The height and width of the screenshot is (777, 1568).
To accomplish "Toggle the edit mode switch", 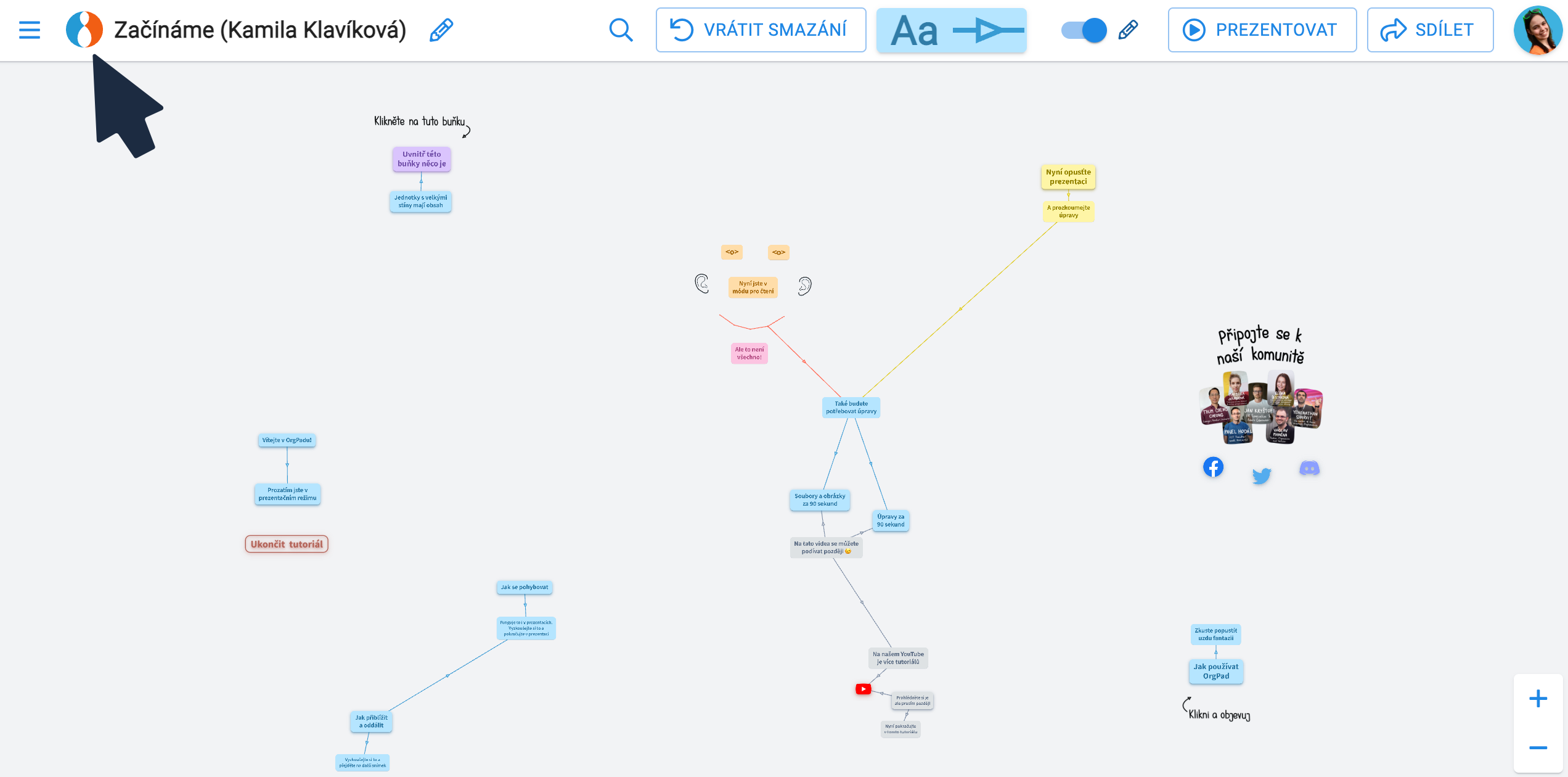I will [1084, 30].
